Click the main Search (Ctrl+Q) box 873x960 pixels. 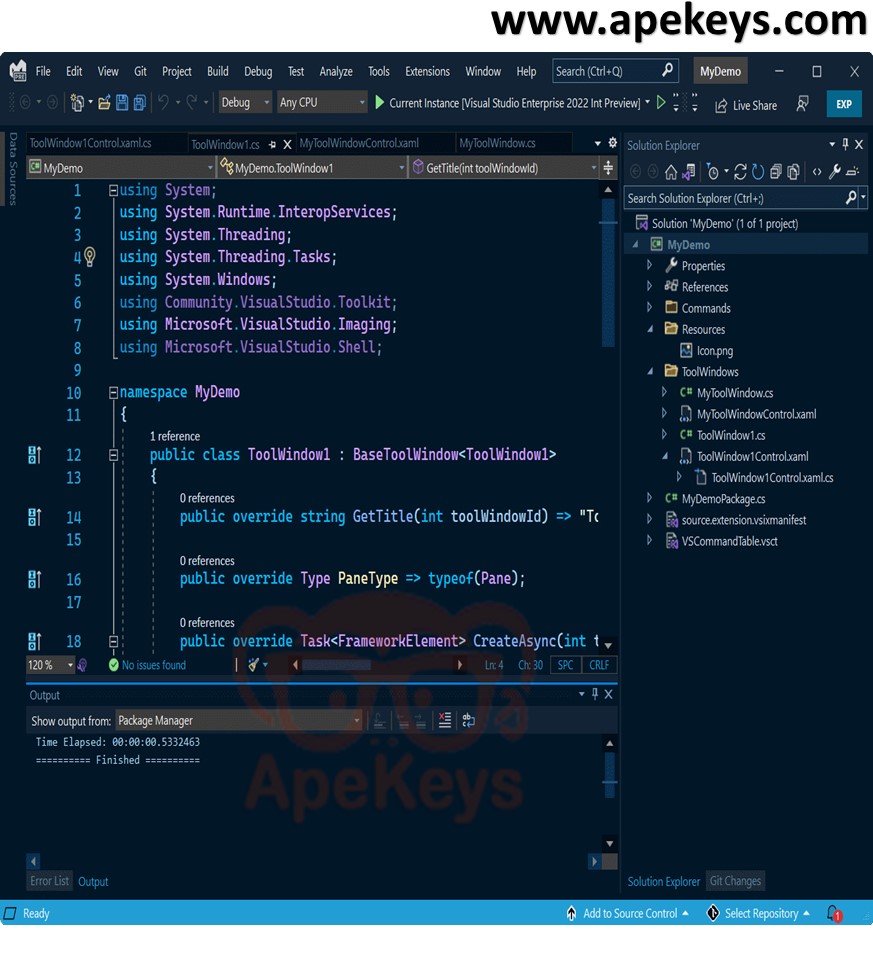point(616,71)
